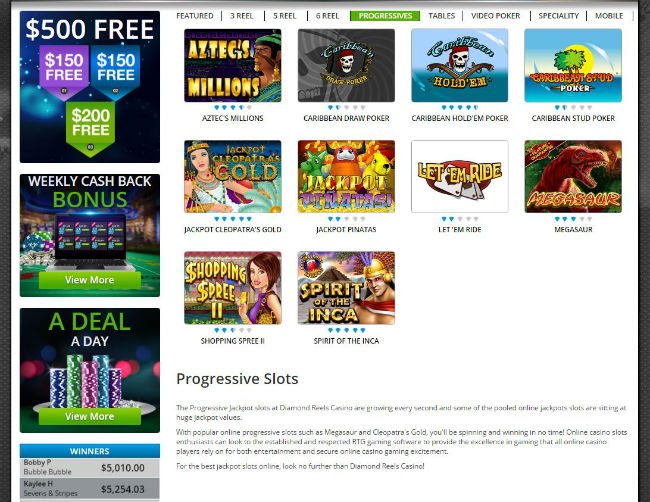Open the Mobile games tab
Viewport: 650px width, 502px height.
pyautogui.click(x=609, y=16)
